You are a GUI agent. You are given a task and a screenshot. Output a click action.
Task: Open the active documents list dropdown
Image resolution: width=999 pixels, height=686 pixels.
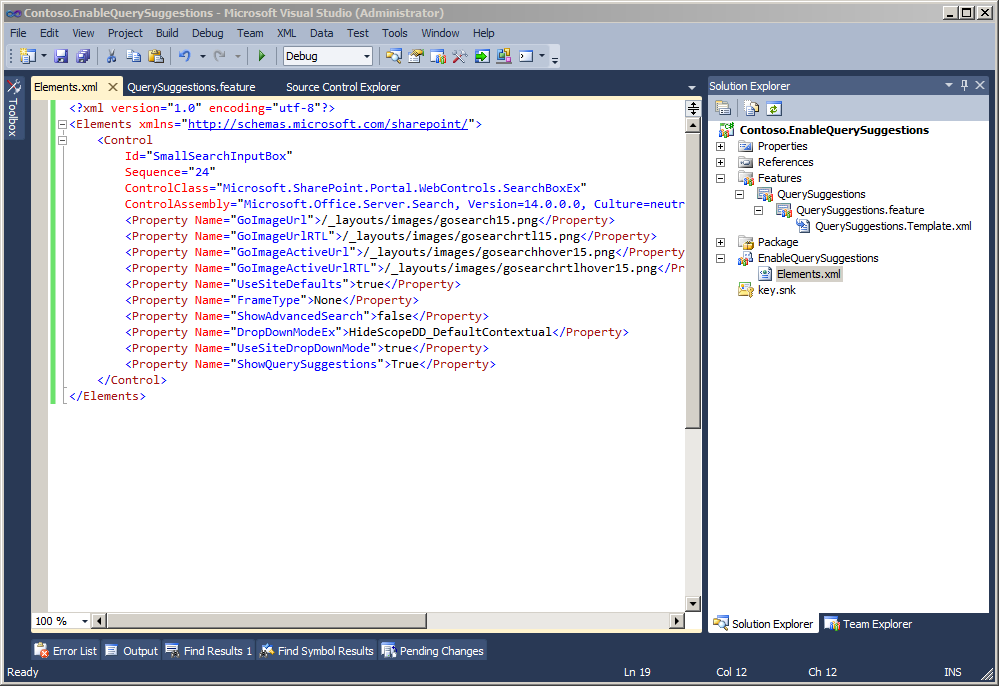tap(692, 87)
